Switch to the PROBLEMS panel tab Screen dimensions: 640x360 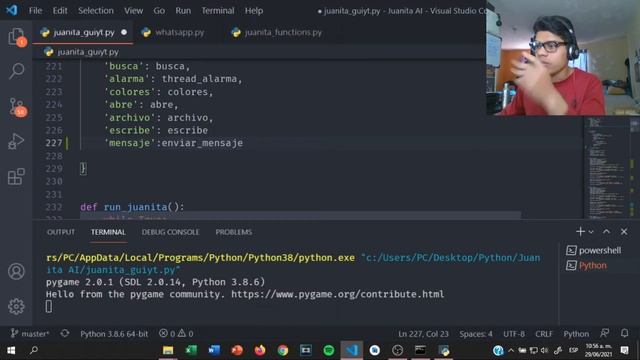coord(233,232)
